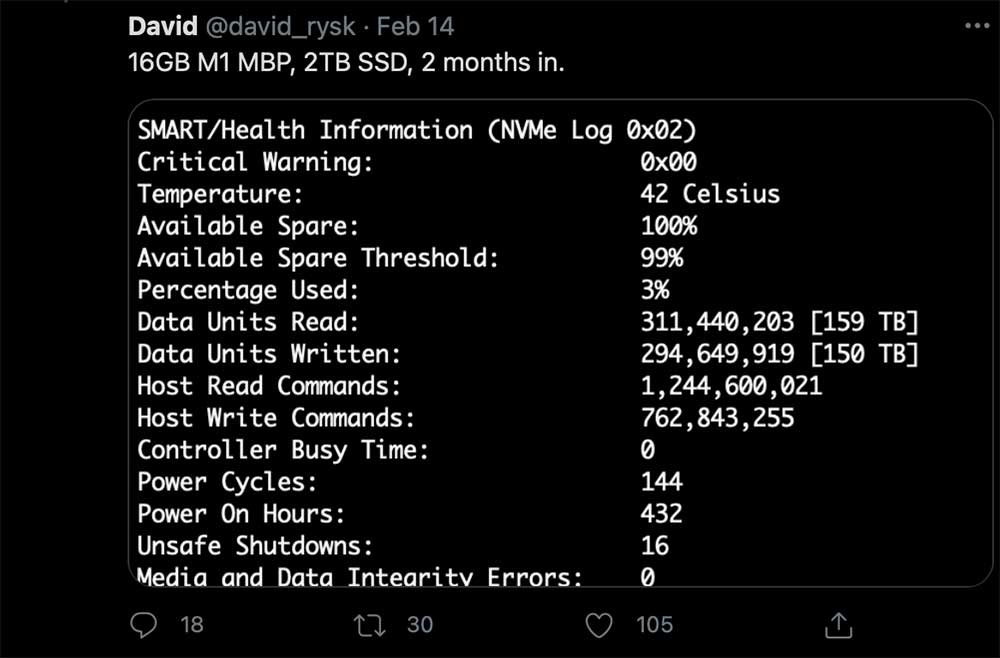Open David's profile from display name
Image resolution: width=1000 pixels, height=658 pixels.
(x=163, y=26)
